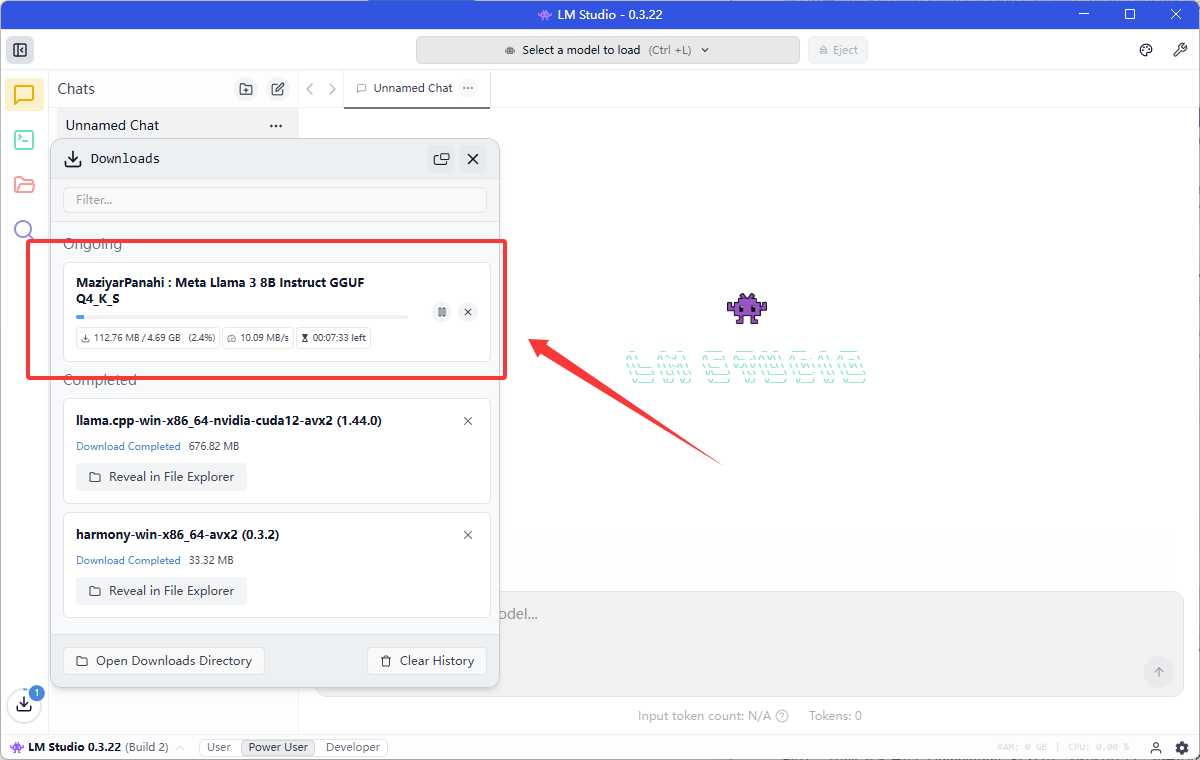Open the user account icon in status bar

click(x=1156, y=748)
